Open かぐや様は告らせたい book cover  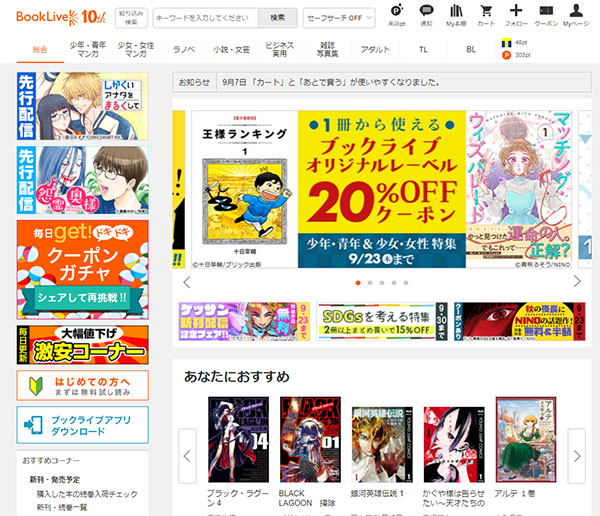click(454, 444)
